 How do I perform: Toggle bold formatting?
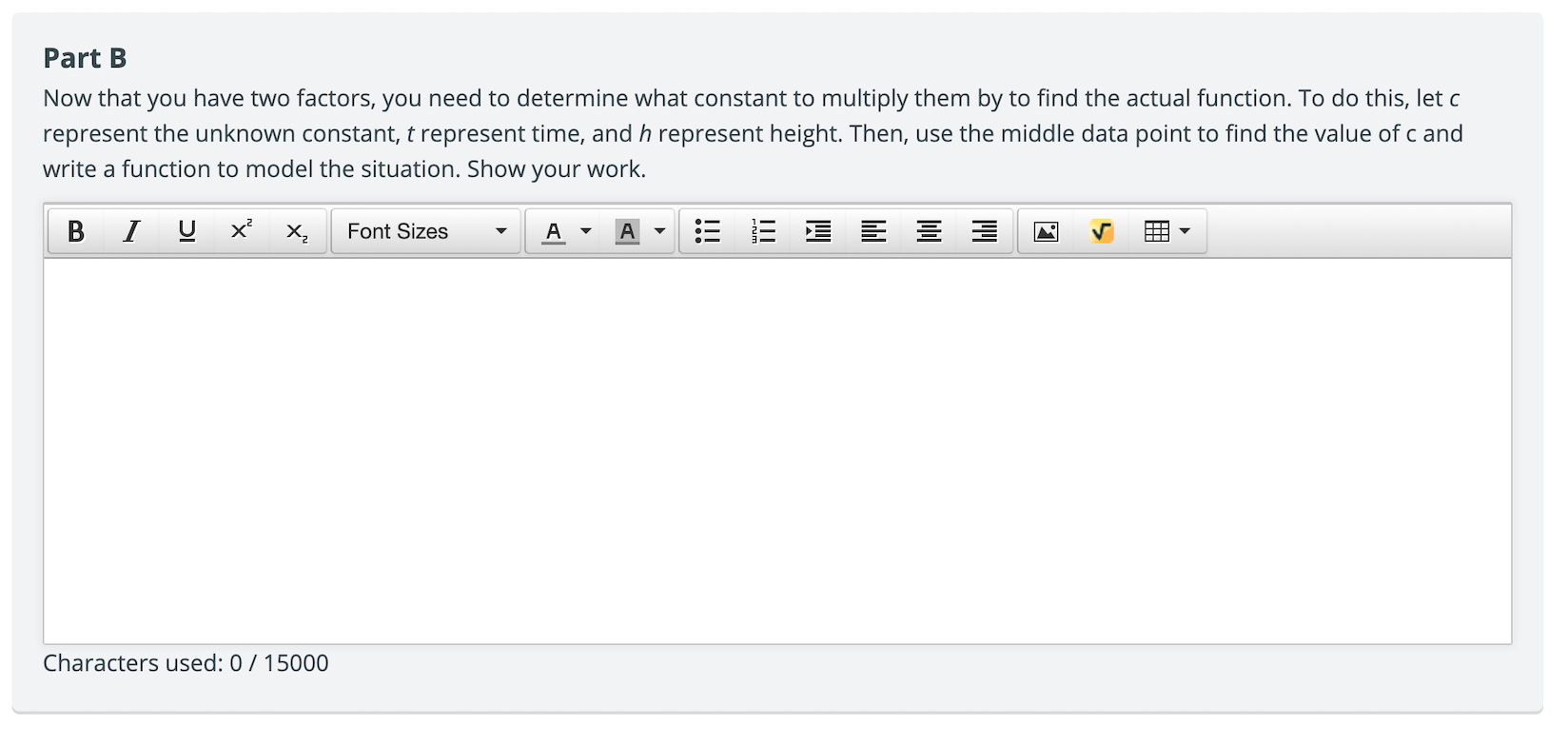76,231
